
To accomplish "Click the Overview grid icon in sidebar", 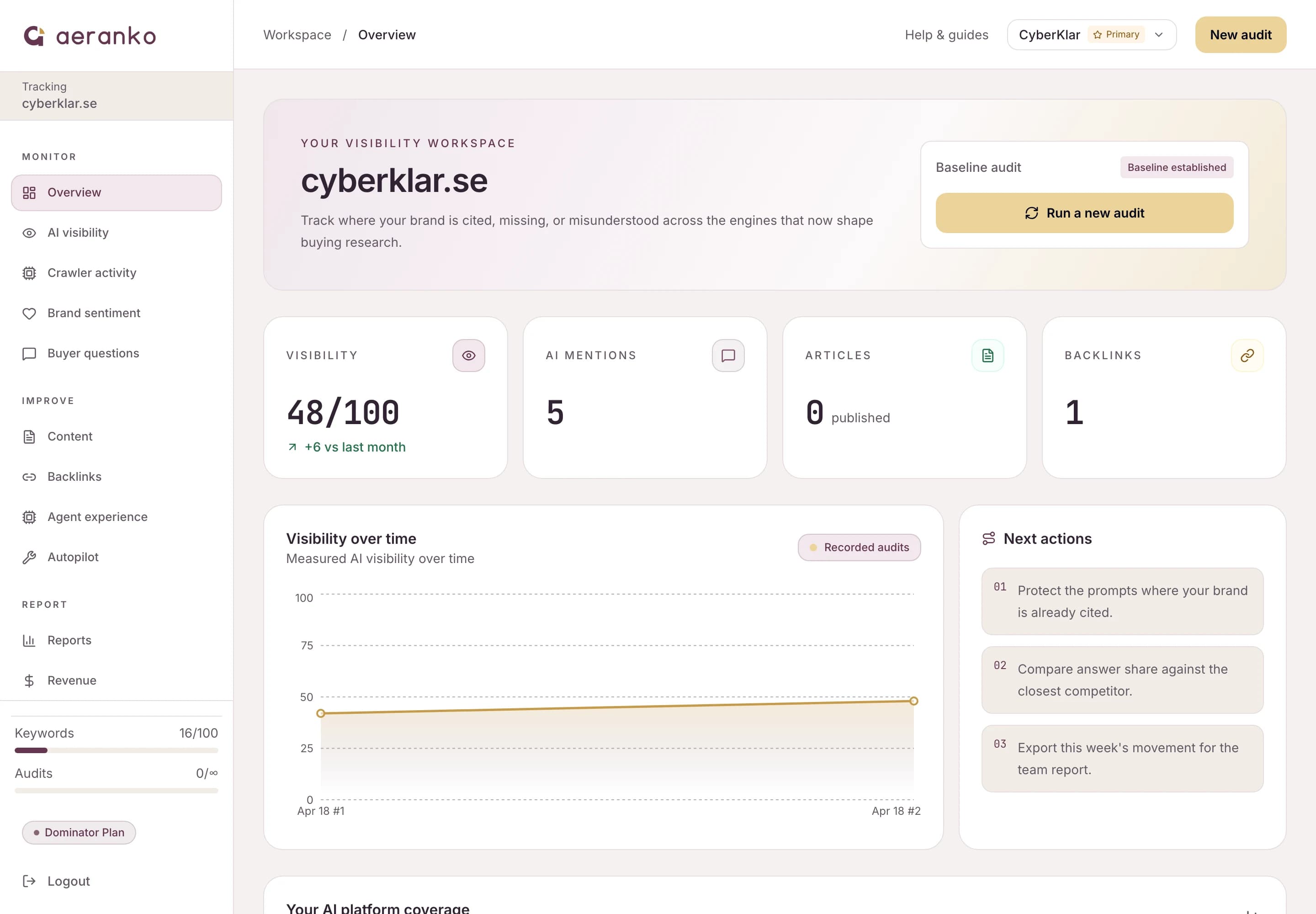I will click(x=29, y=192).
